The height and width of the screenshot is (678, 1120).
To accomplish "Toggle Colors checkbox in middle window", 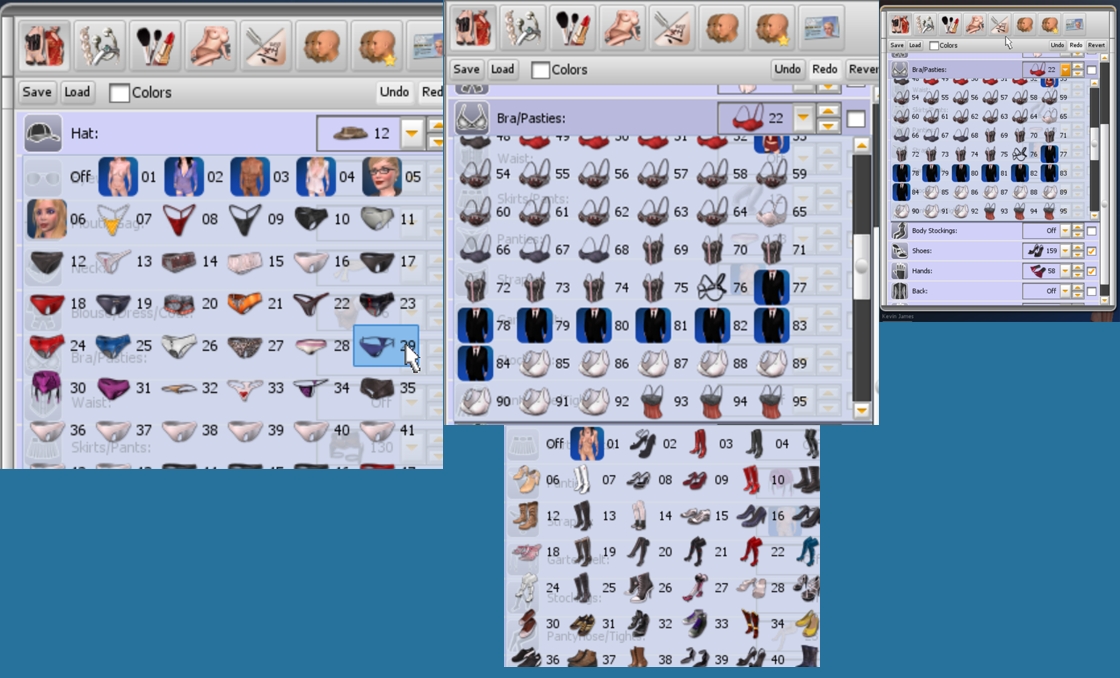I will [541, 70].
